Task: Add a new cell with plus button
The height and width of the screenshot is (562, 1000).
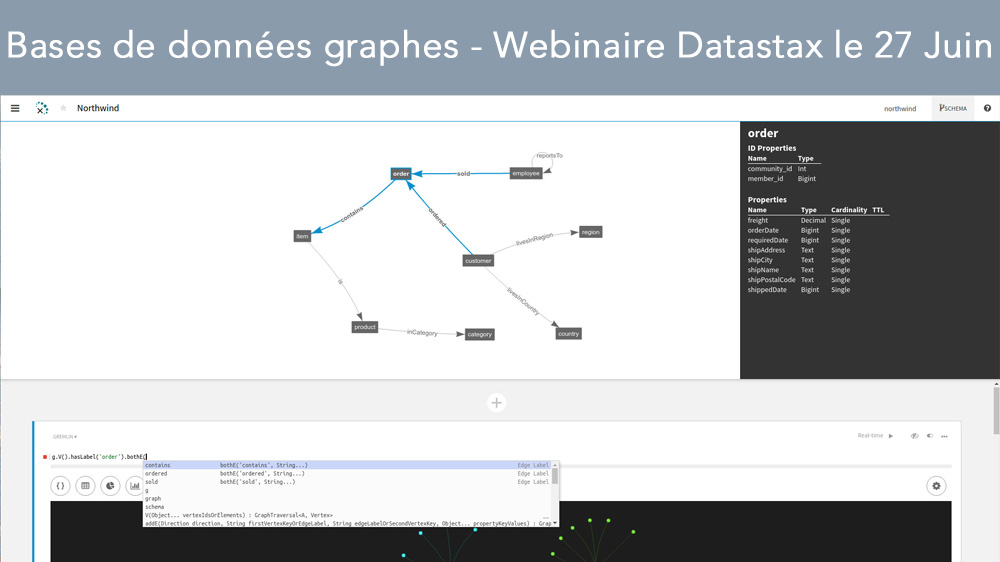Action: pyautogui.click(x=496, y=402)
